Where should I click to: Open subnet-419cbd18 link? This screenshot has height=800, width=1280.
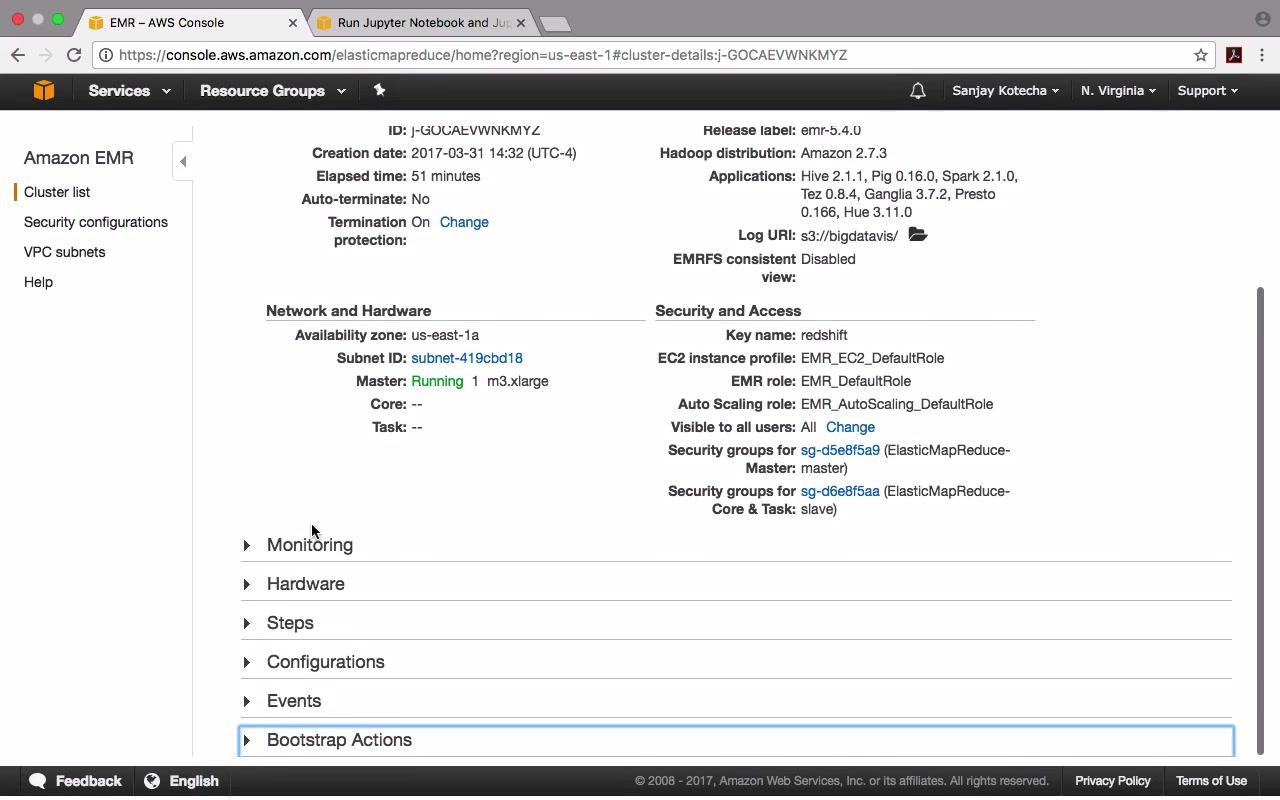(x=467, y=358)
